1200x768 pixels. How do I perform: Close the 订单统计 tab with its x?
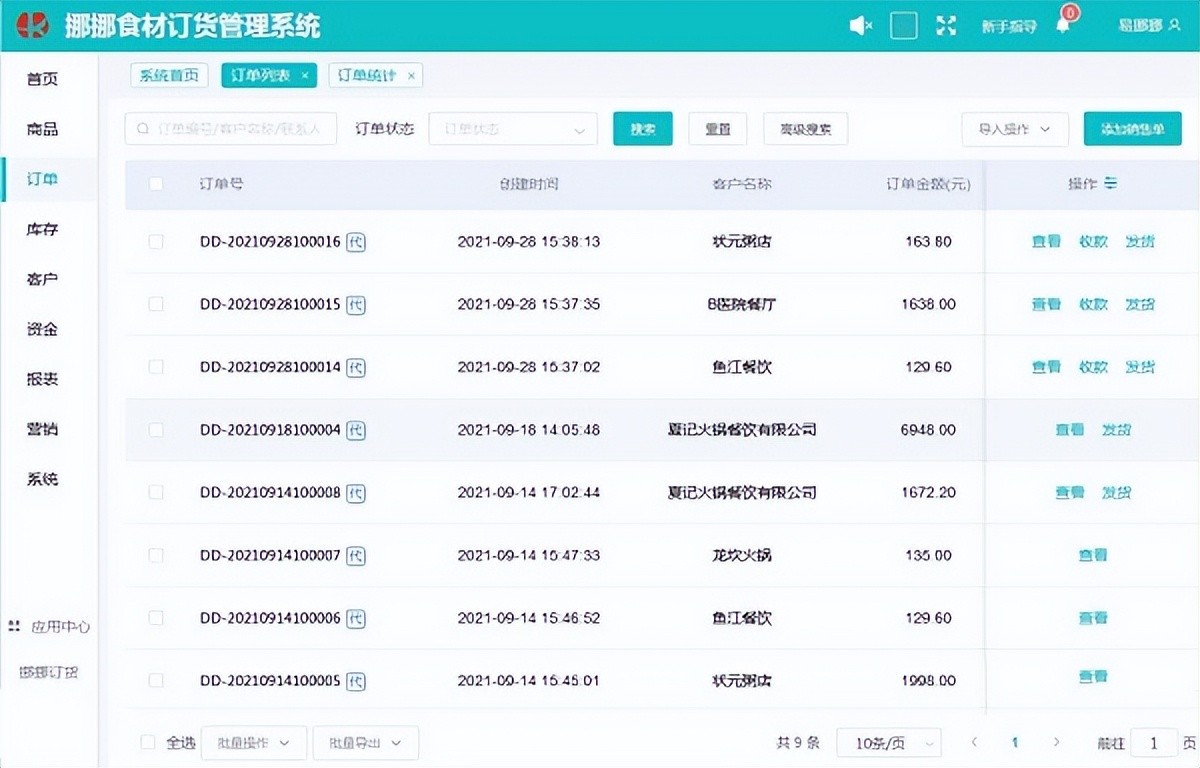click(x=411, y=76)
